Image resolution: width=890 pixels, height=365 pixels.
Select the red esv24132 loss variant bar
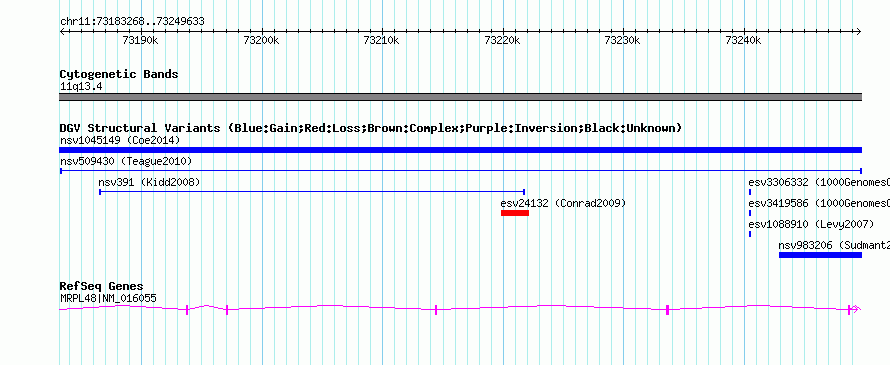coord(515,213)
